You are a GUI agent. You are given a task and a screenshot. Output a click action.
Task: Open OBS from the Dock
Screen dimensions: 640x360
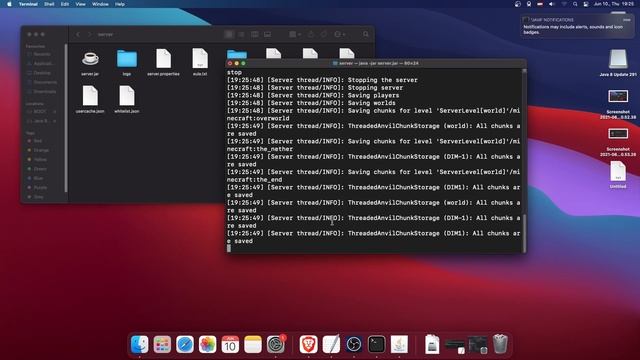click(x=353, y=344)
